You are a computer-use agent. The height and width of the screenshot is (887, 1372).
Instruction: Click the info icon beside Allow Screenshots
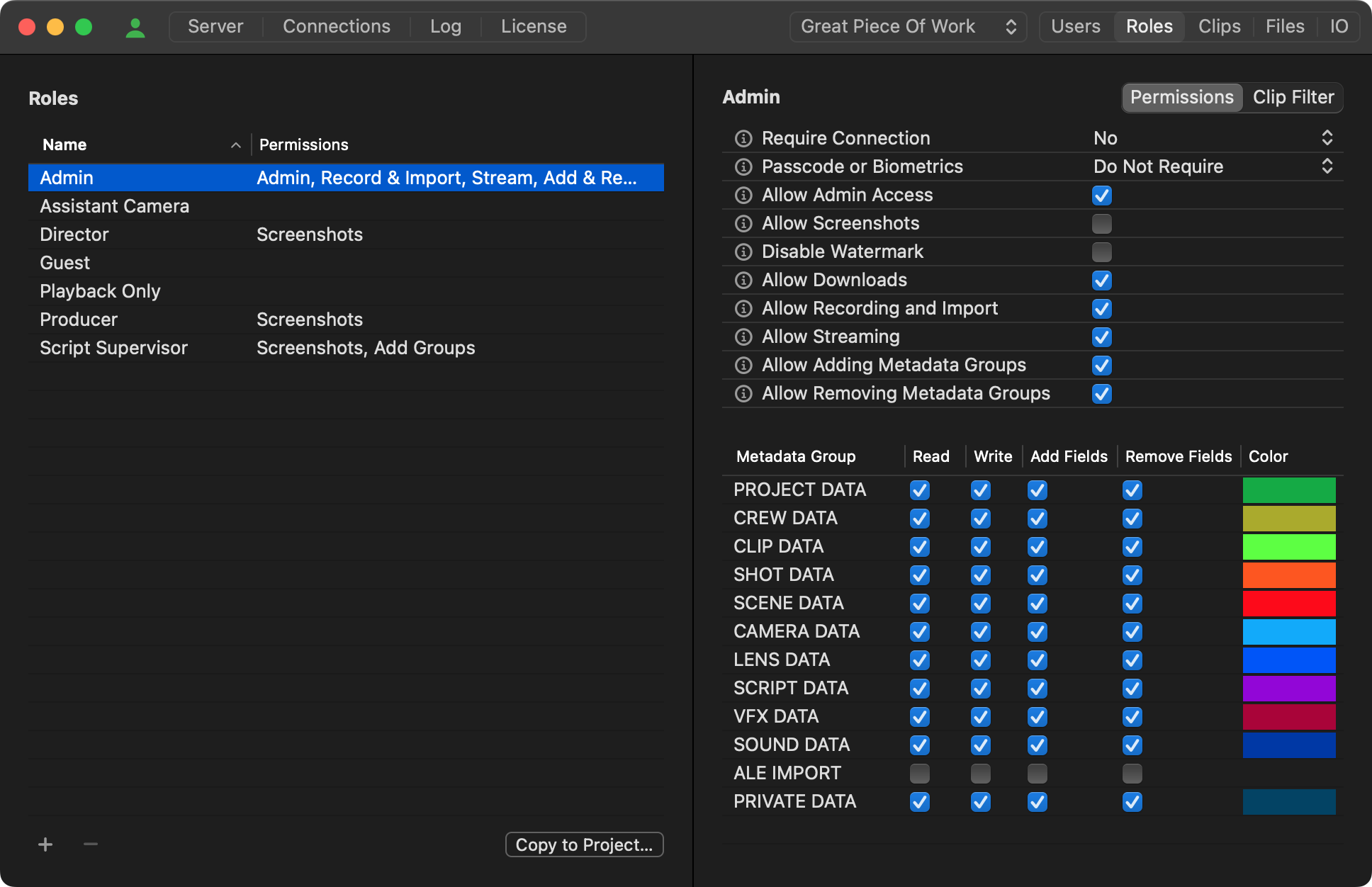click(x=743, y=223)
